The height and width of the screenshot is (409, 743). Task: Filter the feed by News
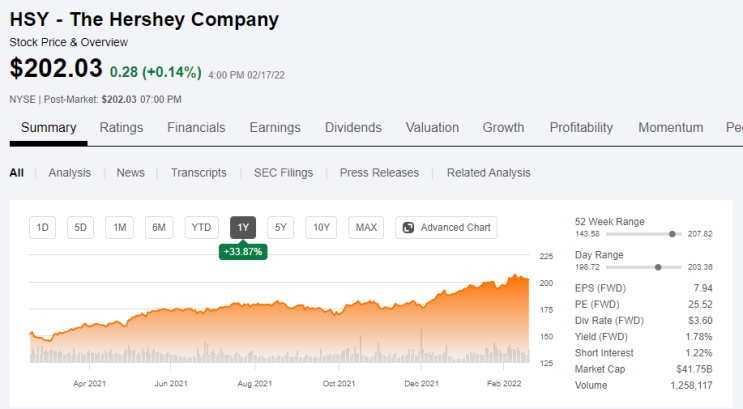click(x=130, y=173)
